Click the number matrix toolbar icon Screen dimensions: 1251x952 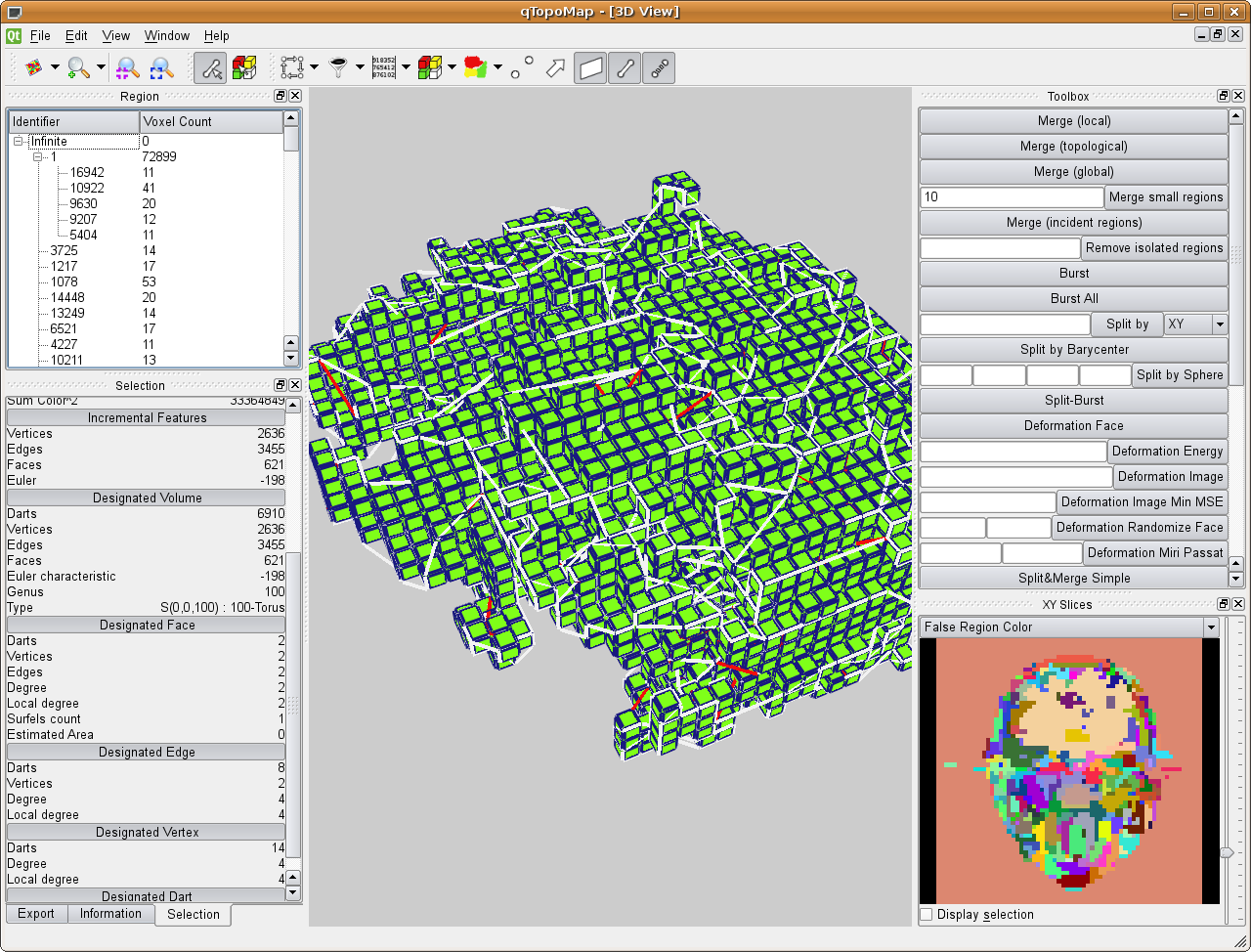[x=384, y=67]
